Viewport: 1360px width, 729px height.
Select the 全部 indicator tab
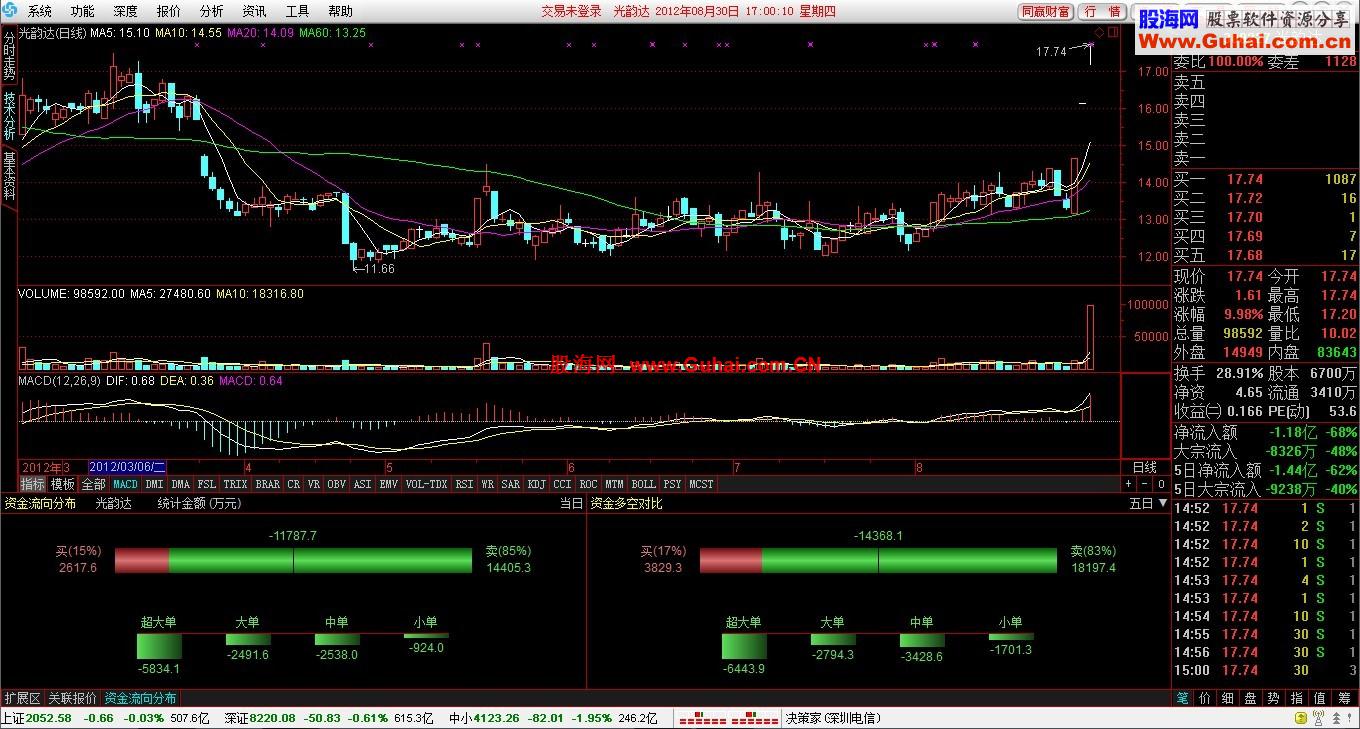point(93,484)
